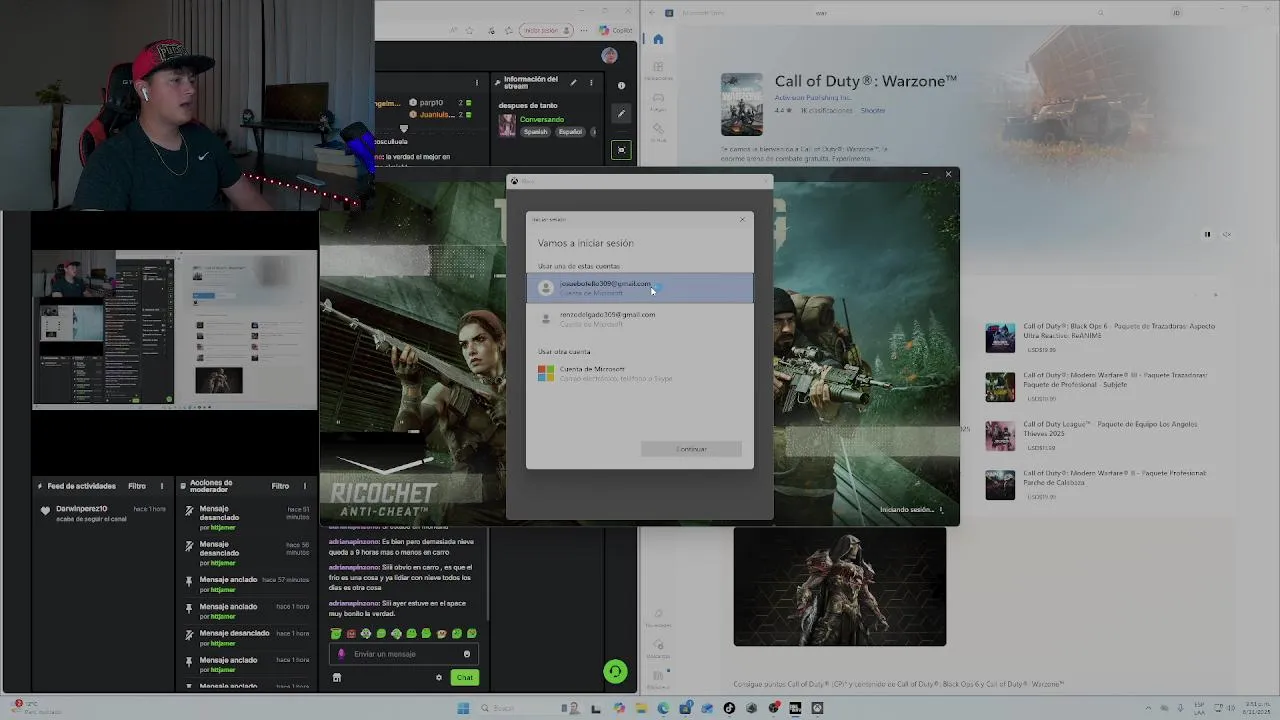
Task: Open Filtro in Acciones de moderador
Action: click(280, 486)
